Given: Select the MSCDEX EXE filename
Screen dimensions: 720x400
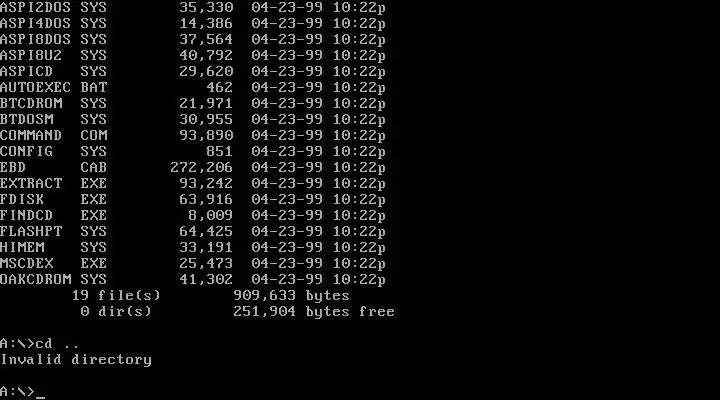Looking at the screenshot, I should 53,263.
